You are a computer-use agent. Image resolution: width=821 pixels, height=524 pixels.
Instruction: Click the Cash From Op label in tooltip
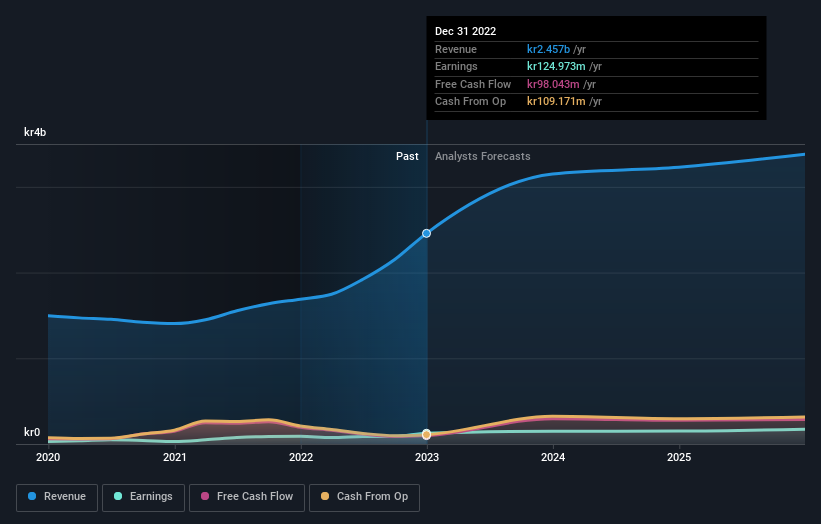470,102
